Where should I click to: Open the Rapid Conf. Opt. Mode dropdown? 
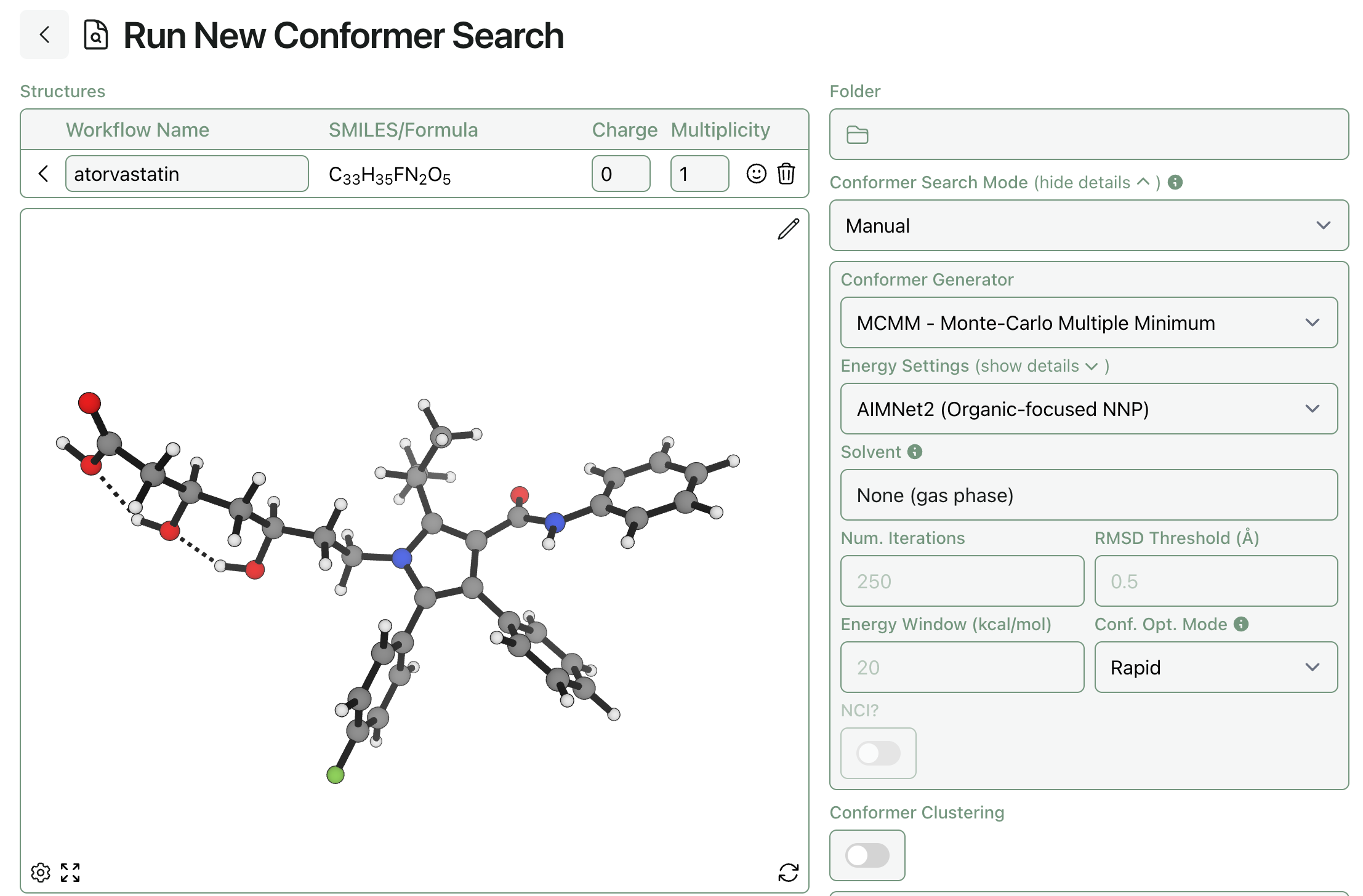pyautogui.click(x=1215, y=668)
